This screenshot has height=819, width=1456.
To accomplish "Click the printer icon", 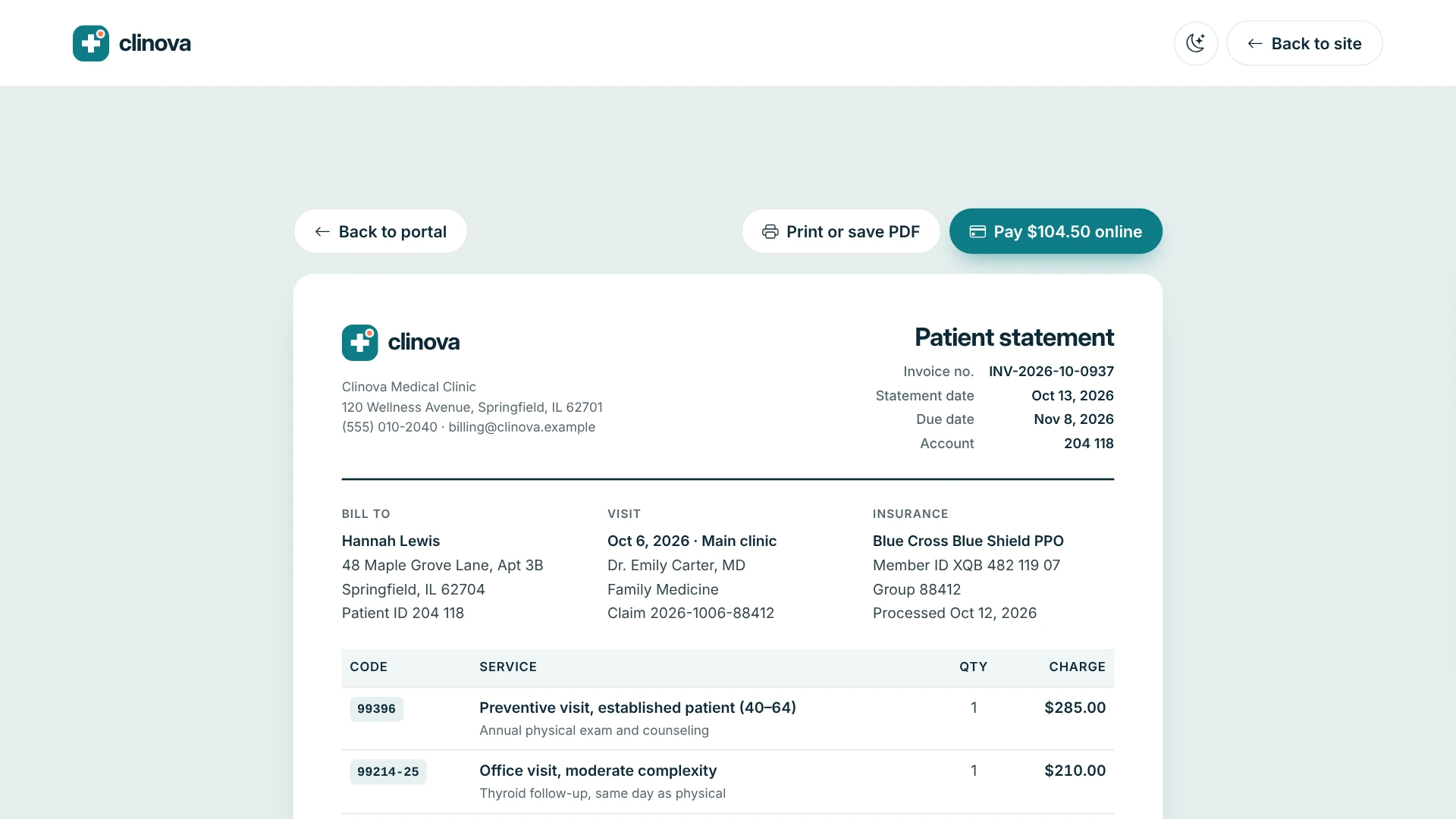I will [x=770, y=232].
